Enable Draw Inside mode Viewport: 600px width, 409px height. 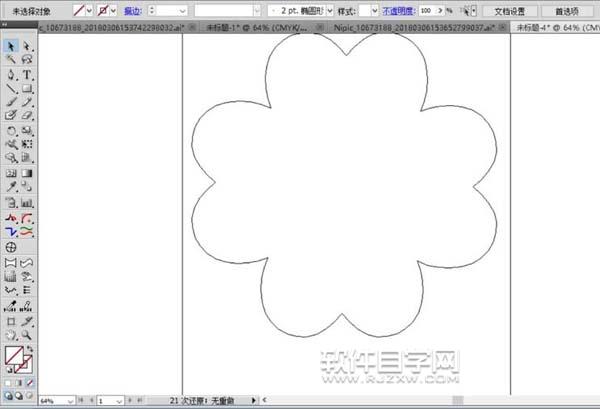pos(30,396)
